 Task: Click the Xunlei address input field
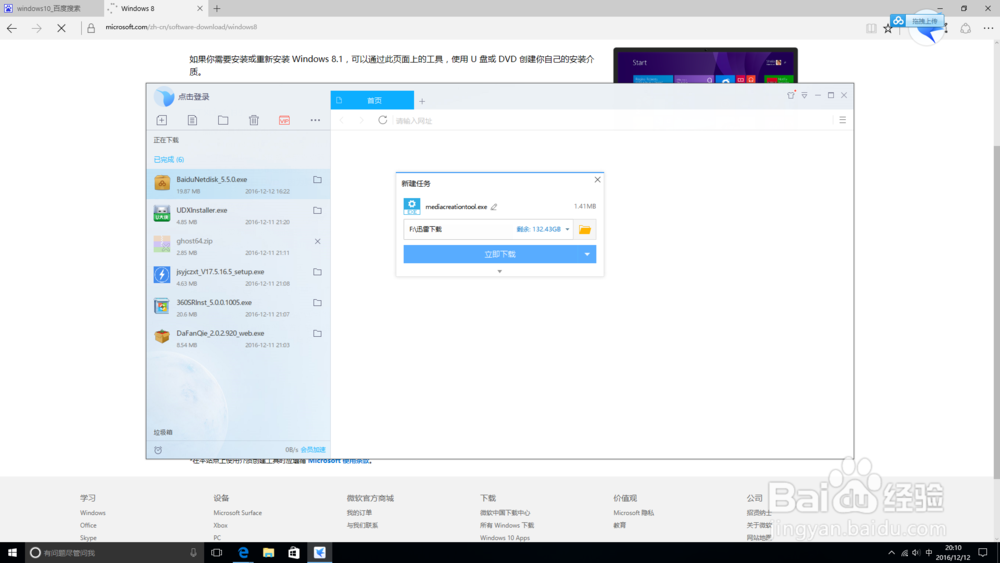click(612, 121)
